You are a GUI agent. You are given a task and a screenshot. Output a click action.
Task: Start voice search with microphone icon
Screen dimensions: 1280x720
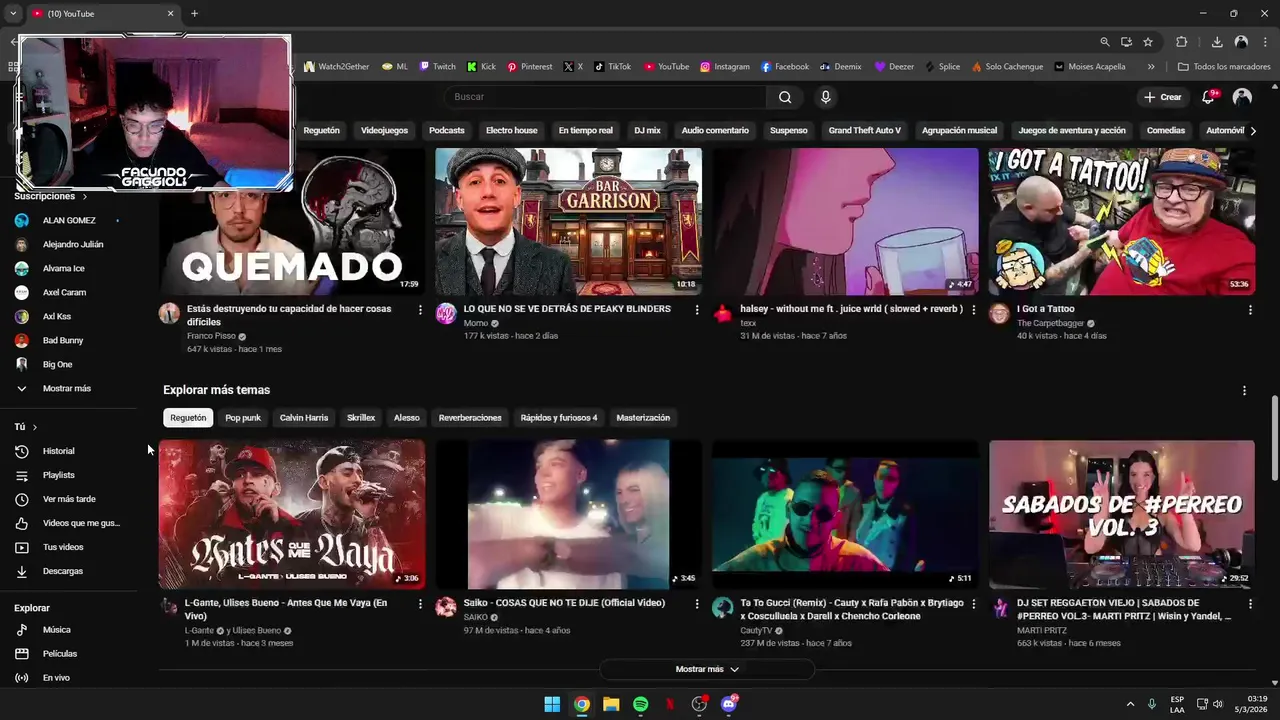[825, 97]
